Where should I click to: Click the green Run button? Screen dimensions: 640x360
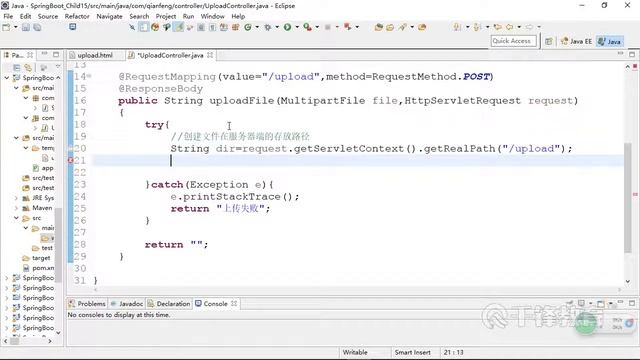[x=287, y=27]
